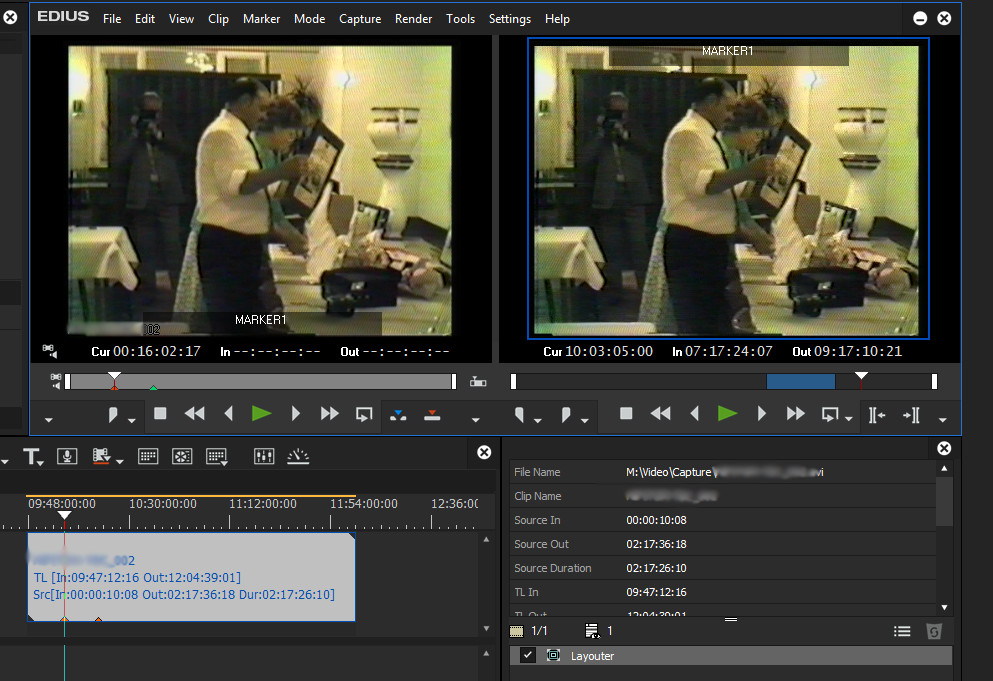Toggle loop playback in the player

click(x=364, y=414)
